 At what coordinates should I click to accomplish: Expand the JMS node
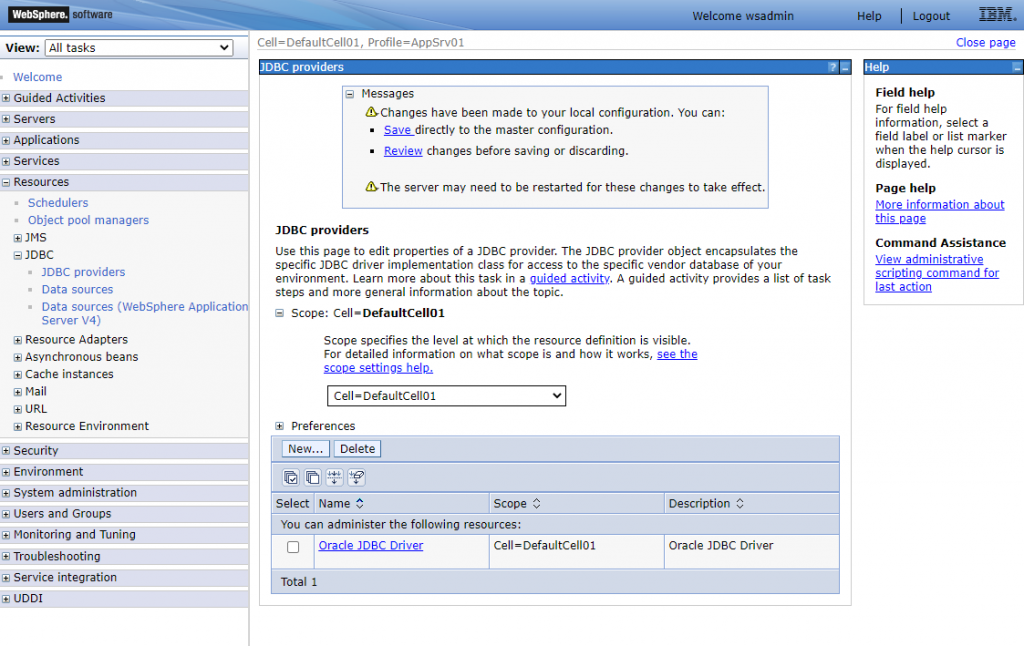click(18, 238)
